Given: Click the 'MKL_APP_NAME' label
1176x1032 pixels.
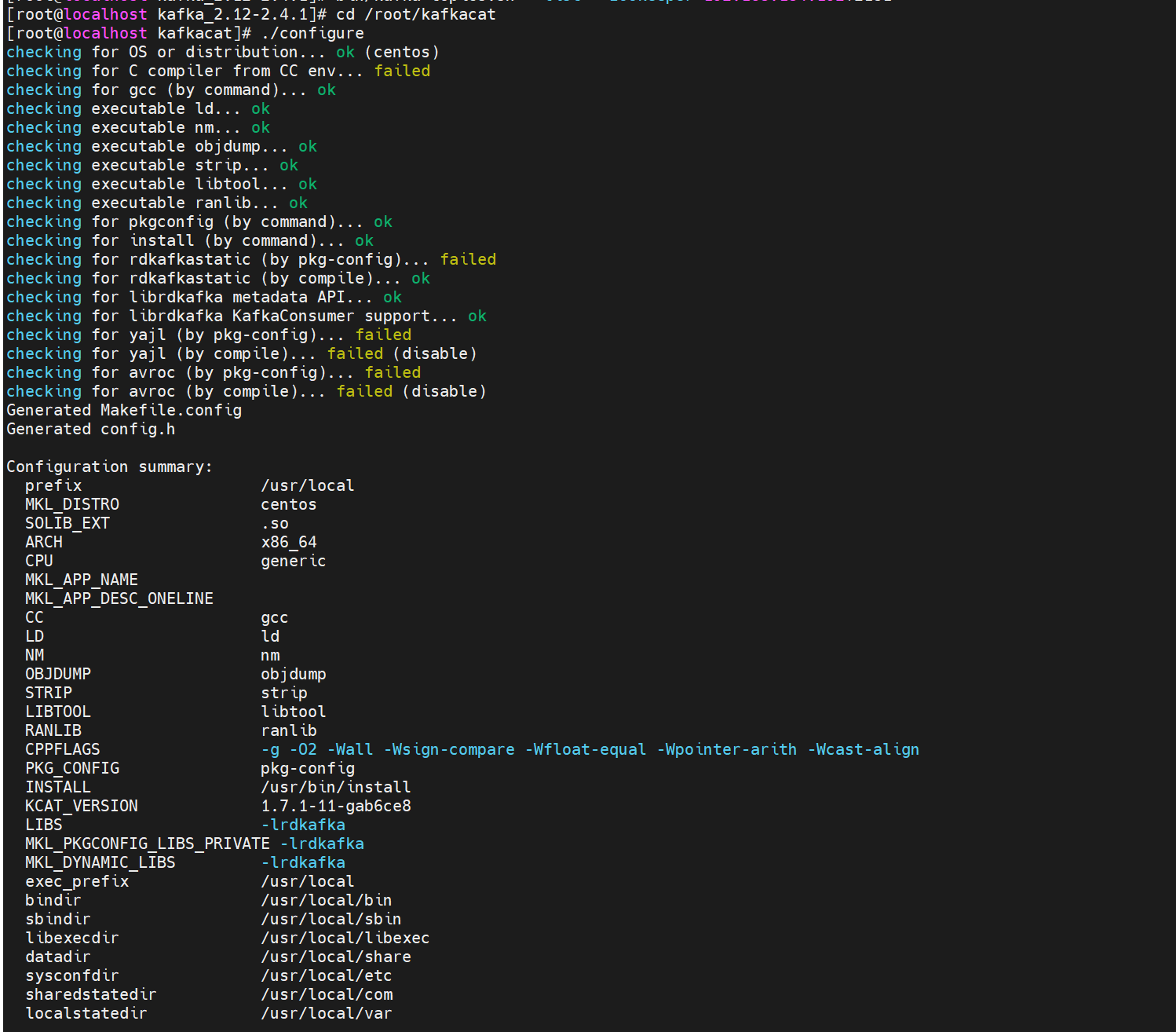Looking at the screenshot, I should [82, 580].
